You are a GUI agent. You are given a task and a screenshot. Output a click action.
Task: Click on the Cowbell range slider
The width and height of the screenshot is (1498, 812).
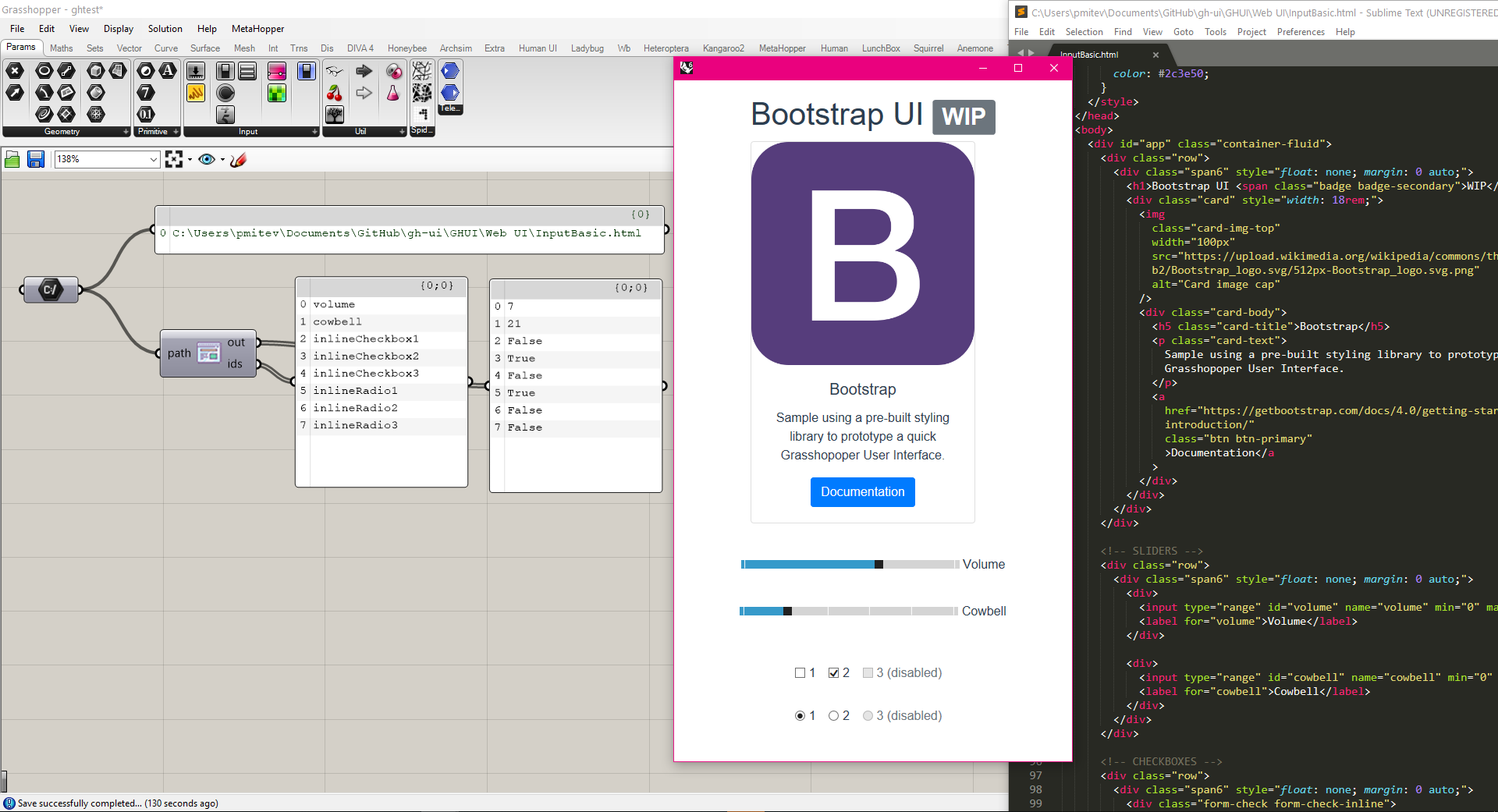849,611
